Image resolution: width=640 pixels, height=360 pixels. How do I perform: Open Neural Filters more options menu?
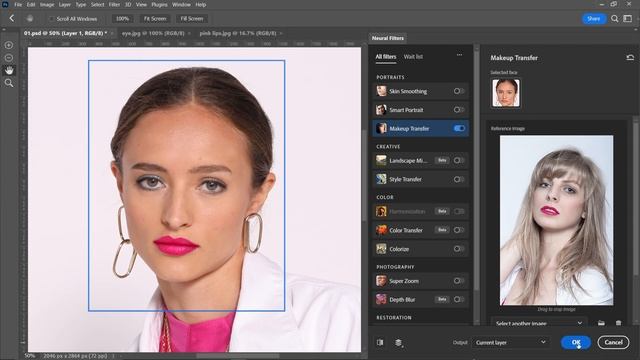(460, 55)
